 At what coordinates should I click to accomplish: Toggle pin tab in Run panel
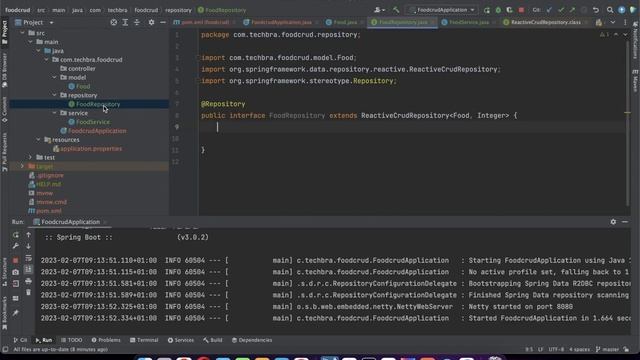click(x=16, y=313)
